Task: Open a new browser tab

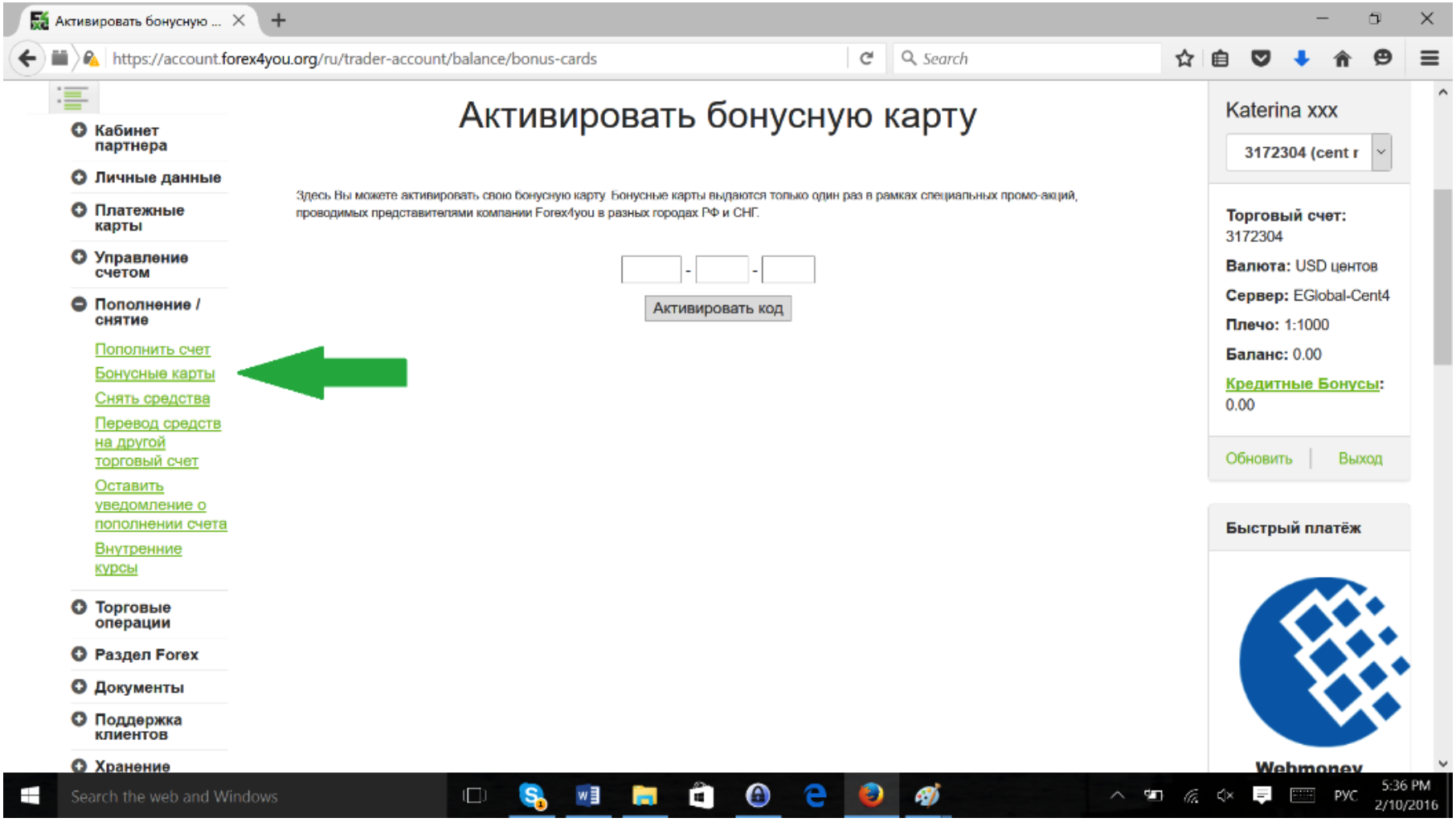Action: pyautogui.click(x=278, y=21)
